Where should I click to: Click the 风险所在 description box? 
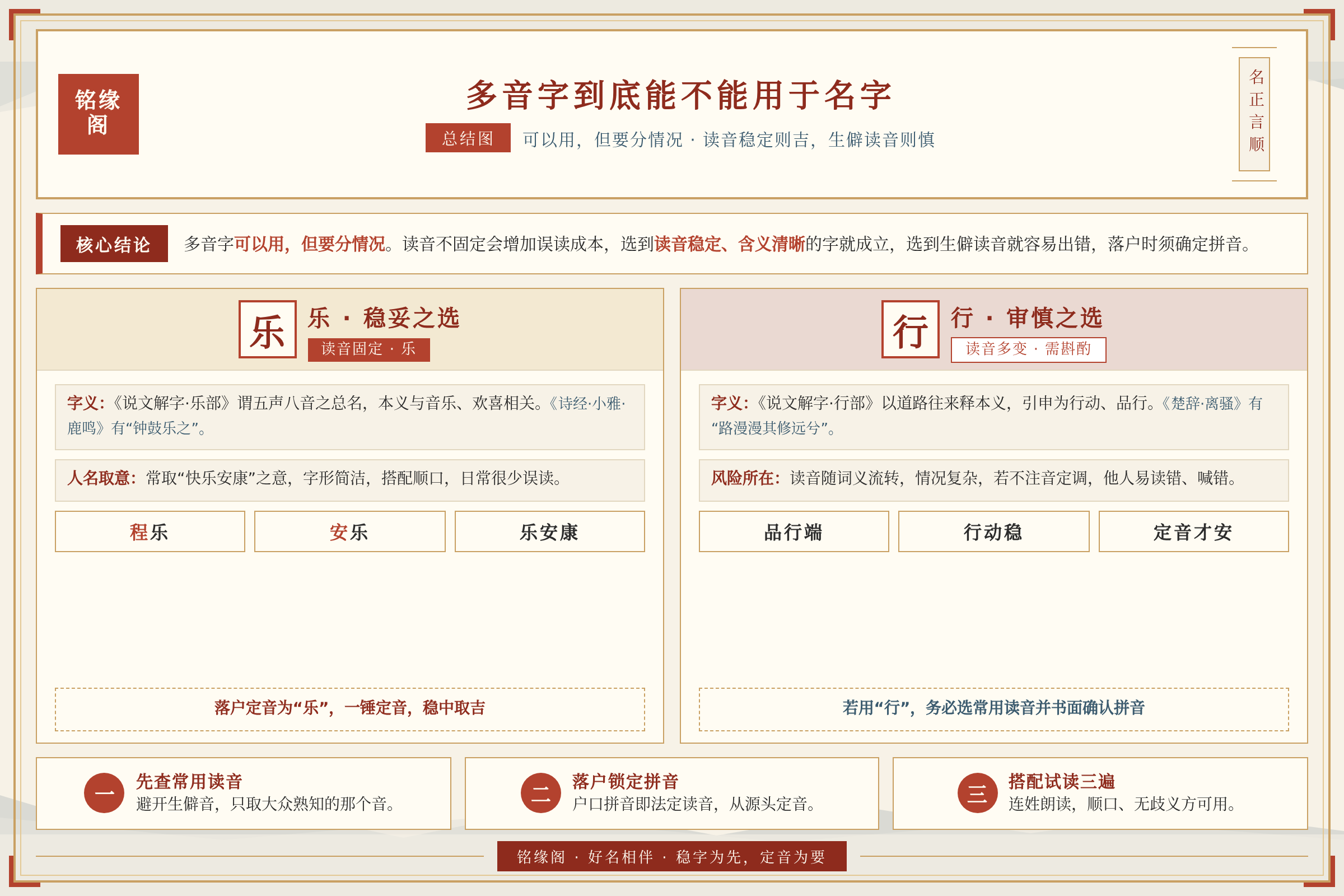pos(993,480)
